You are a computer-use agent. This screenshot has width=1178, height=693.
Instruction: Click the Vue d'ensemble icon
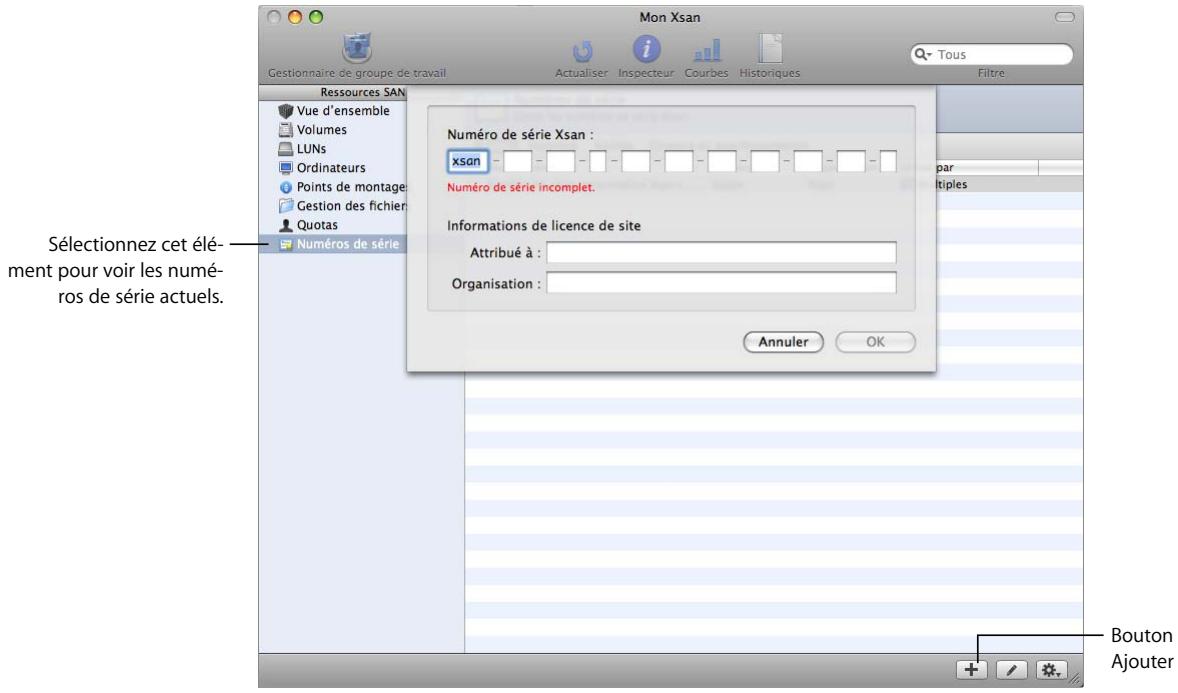click(285, 110)
